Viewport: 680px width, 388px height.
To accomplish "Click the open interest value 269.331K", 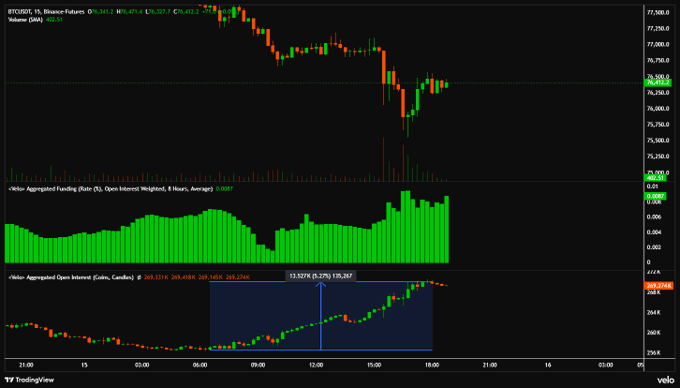I will click(156, 277).
